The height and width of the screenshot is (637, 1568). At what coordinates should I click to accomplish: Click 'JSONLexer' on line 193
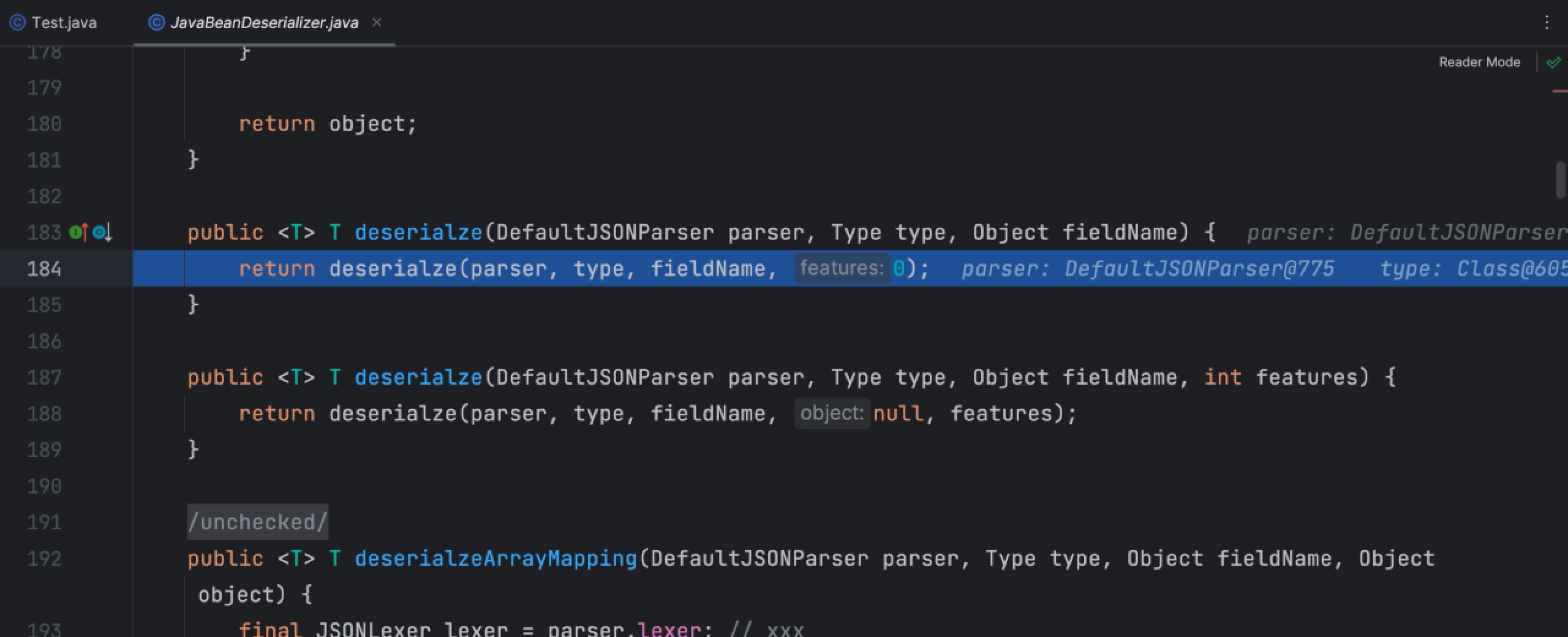click(x=373, y=628)
